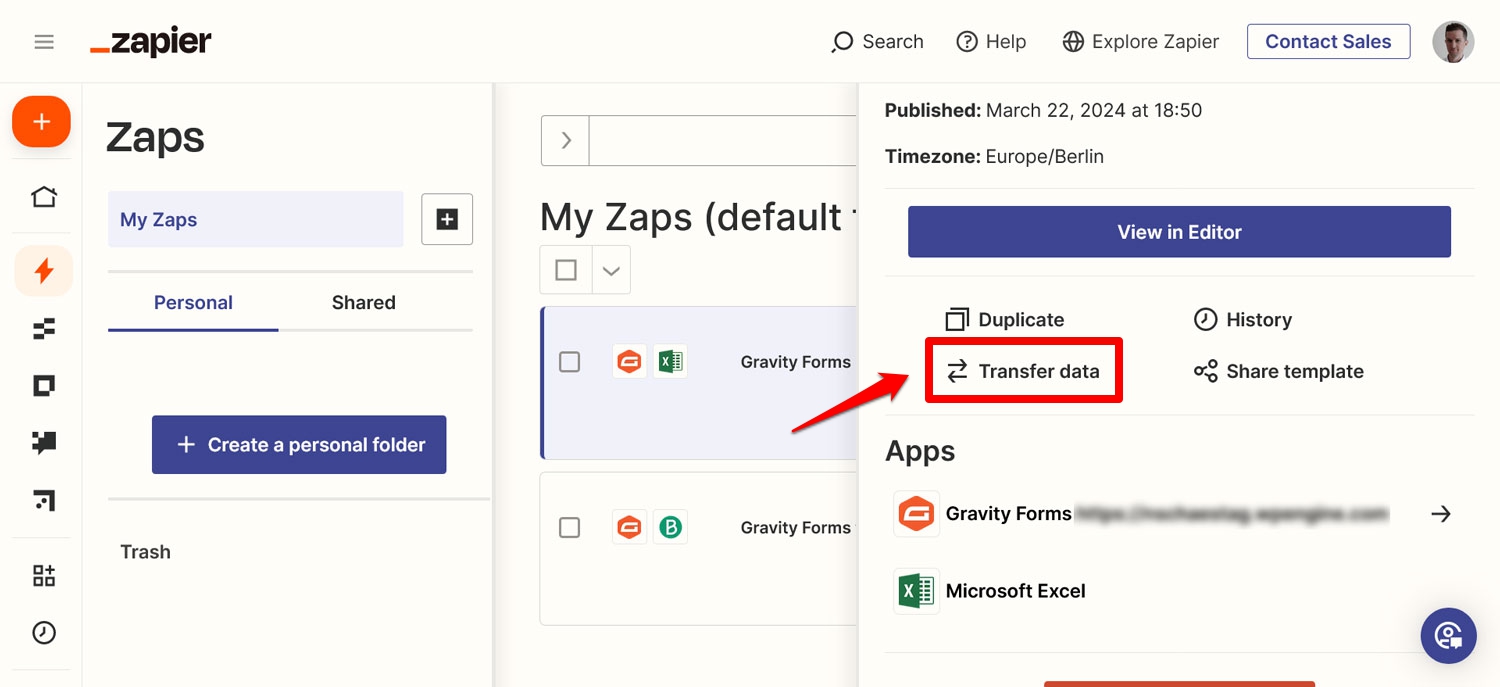Open the Zap History option
The width and height of the screenshot is (1500, 687).
[1243, 320]
